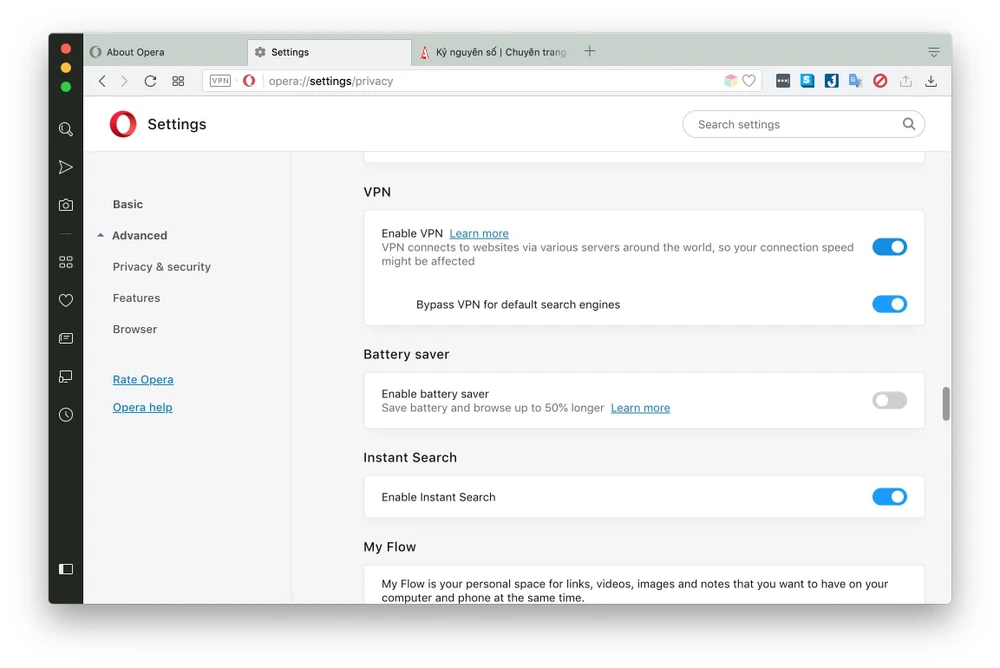Turn off Enable Instant Search switch
Screen dimensions: 1000x668
pyautogui.click(x=889, y=497)
